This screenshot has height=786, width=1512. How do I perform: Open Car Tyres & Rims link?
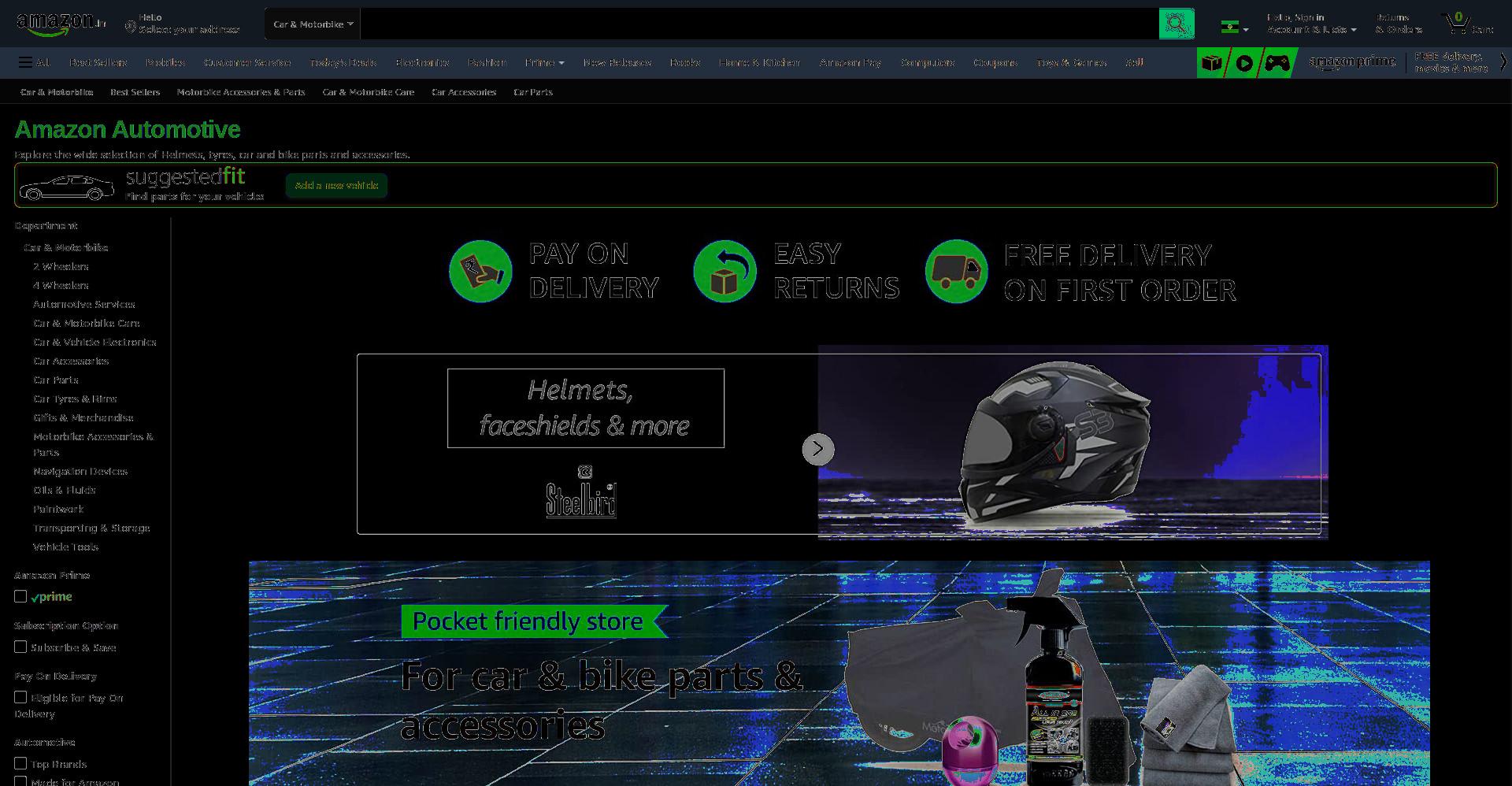pyautogui.click(x=75, y=399)
